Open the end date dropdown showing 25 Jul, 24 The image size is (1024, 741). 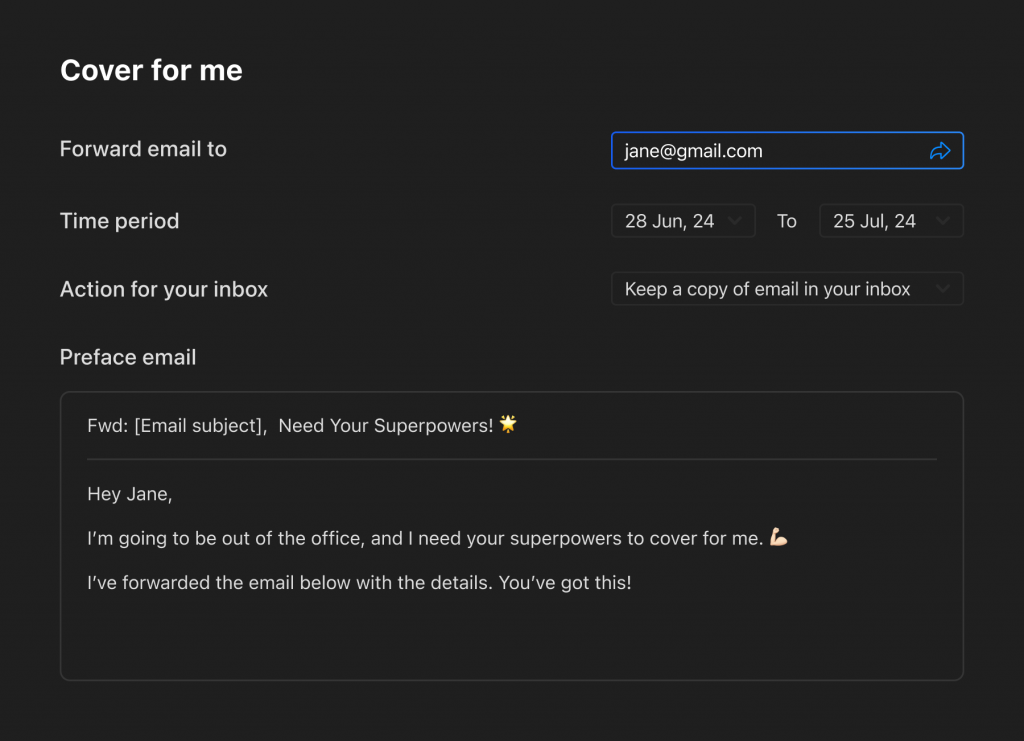[891, 221]
